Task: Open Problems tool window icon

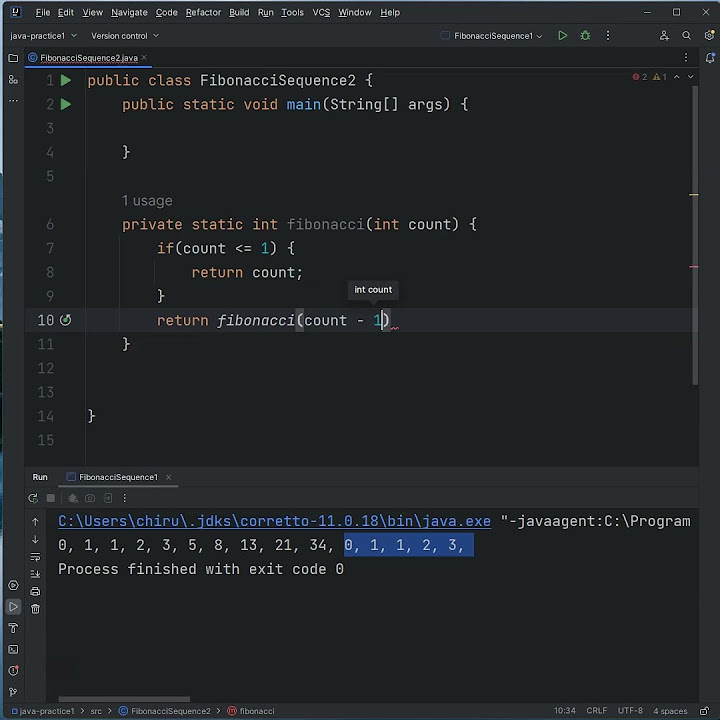Action: pyautogui.click(x=13, y=670)
